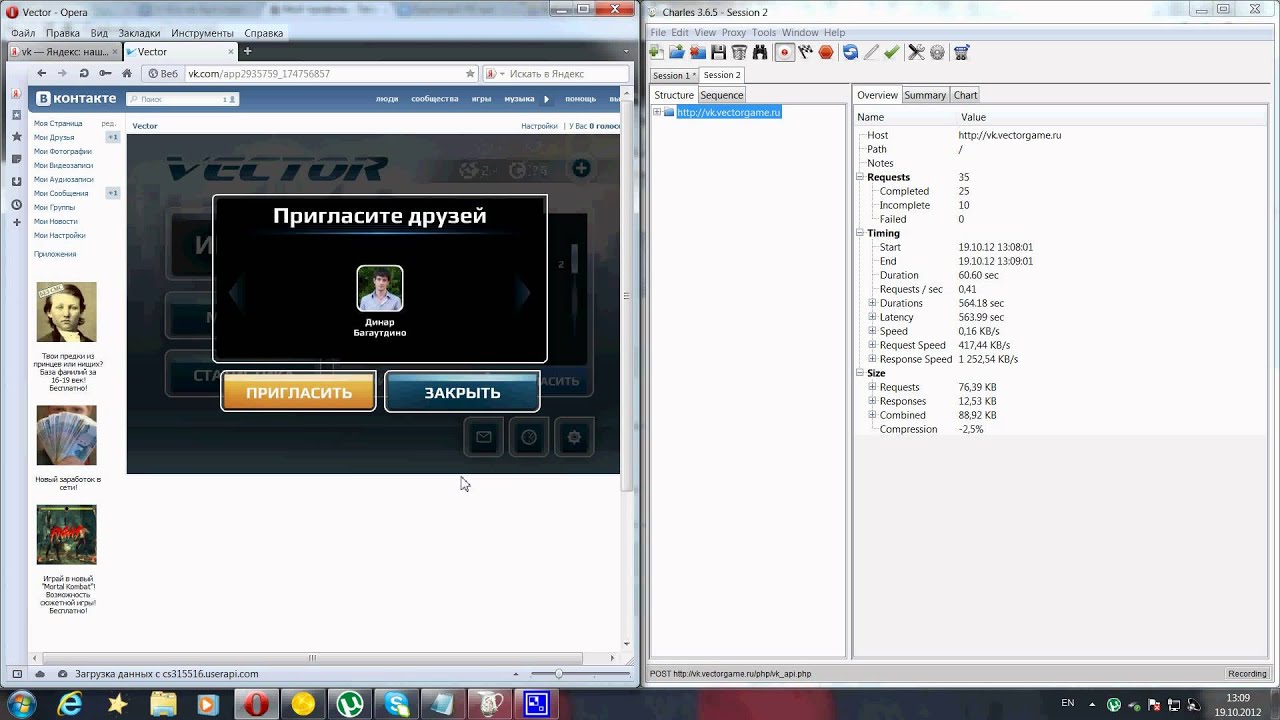Expand the Durations row
1280x720 pixels.
point(872,303)
